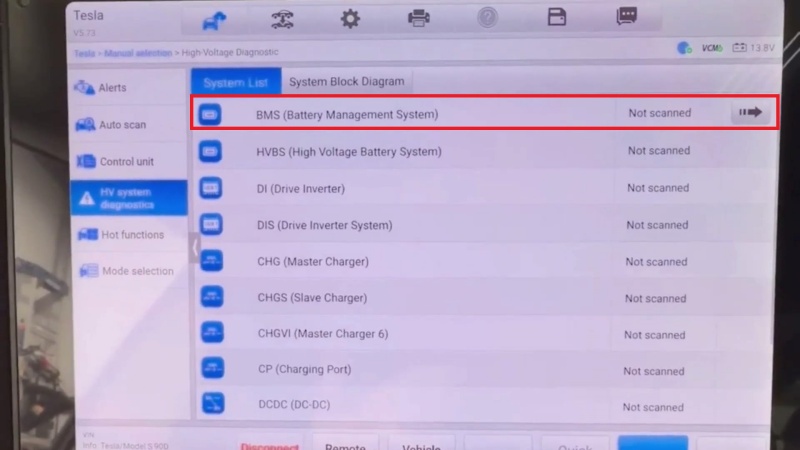The image size is (800, 450).
Task: Select DI (Drive Inverter) row text
Action: pos(301,189)
